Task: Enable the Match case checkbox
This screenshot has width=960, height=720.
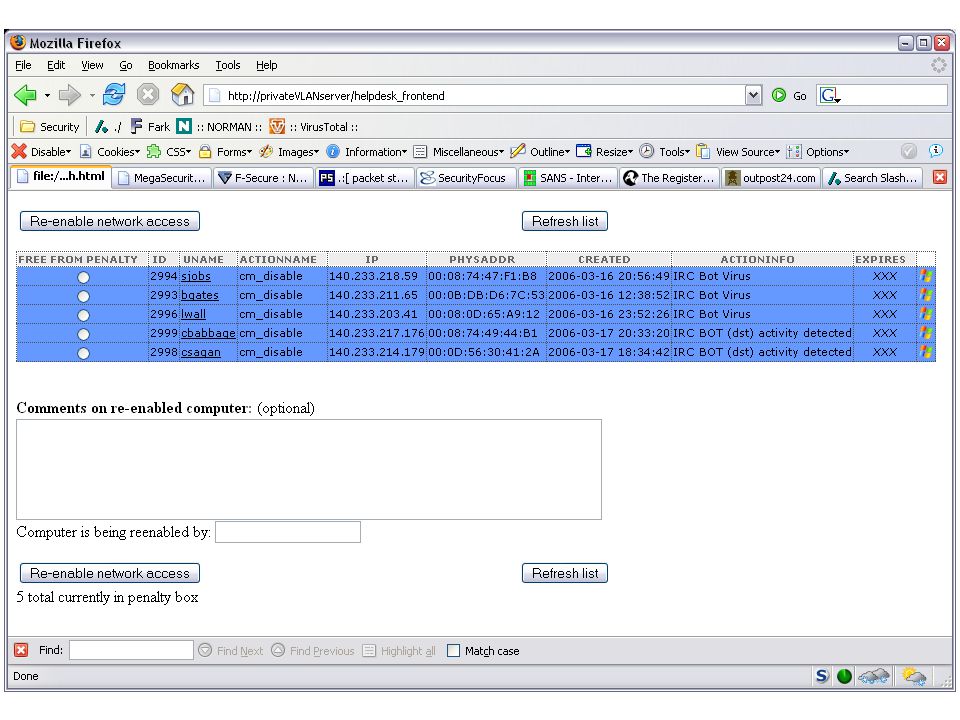Action: pos(454,650)
